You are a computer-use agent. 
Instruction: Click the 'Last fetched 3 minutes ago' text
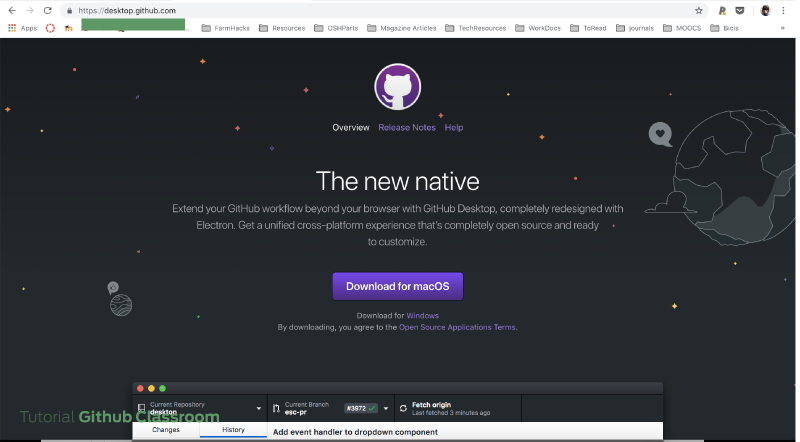click(x=451, y=412)
